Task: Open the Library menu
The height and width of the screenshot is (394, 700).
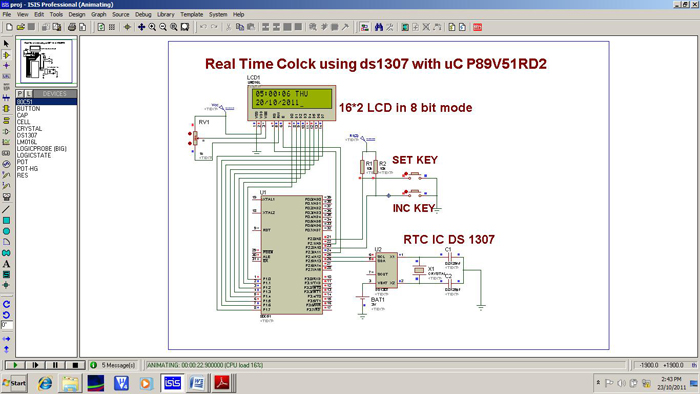Action: (166, 14)
